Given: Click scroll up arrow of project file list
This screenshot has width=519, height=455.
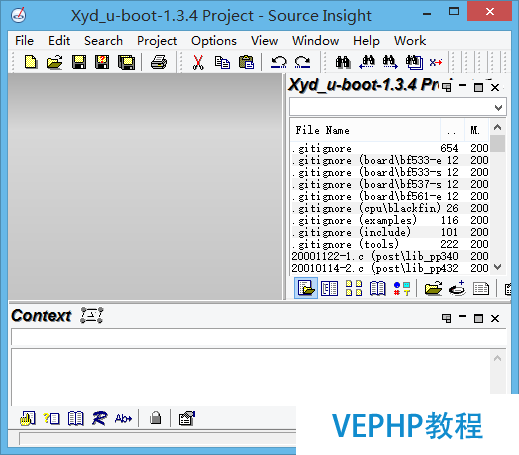Looking at the screenshot, I should [x=497, y=127].
